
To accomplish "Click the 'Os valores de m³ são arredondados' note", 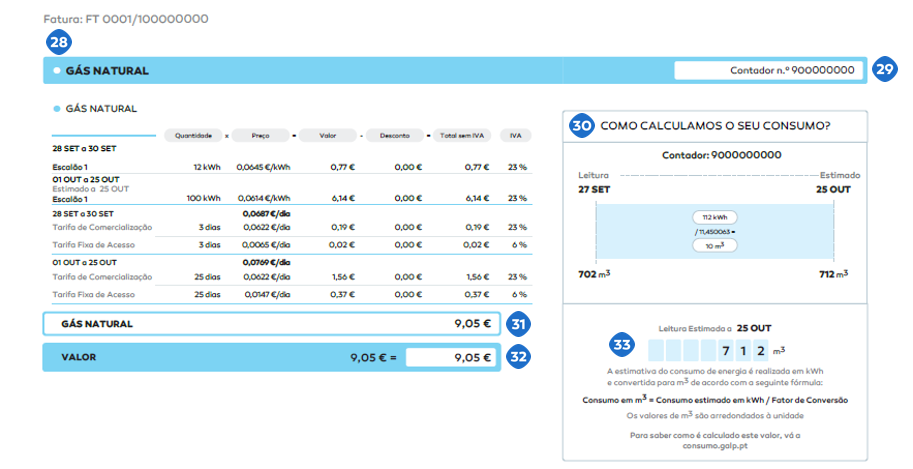I will 715,416.
